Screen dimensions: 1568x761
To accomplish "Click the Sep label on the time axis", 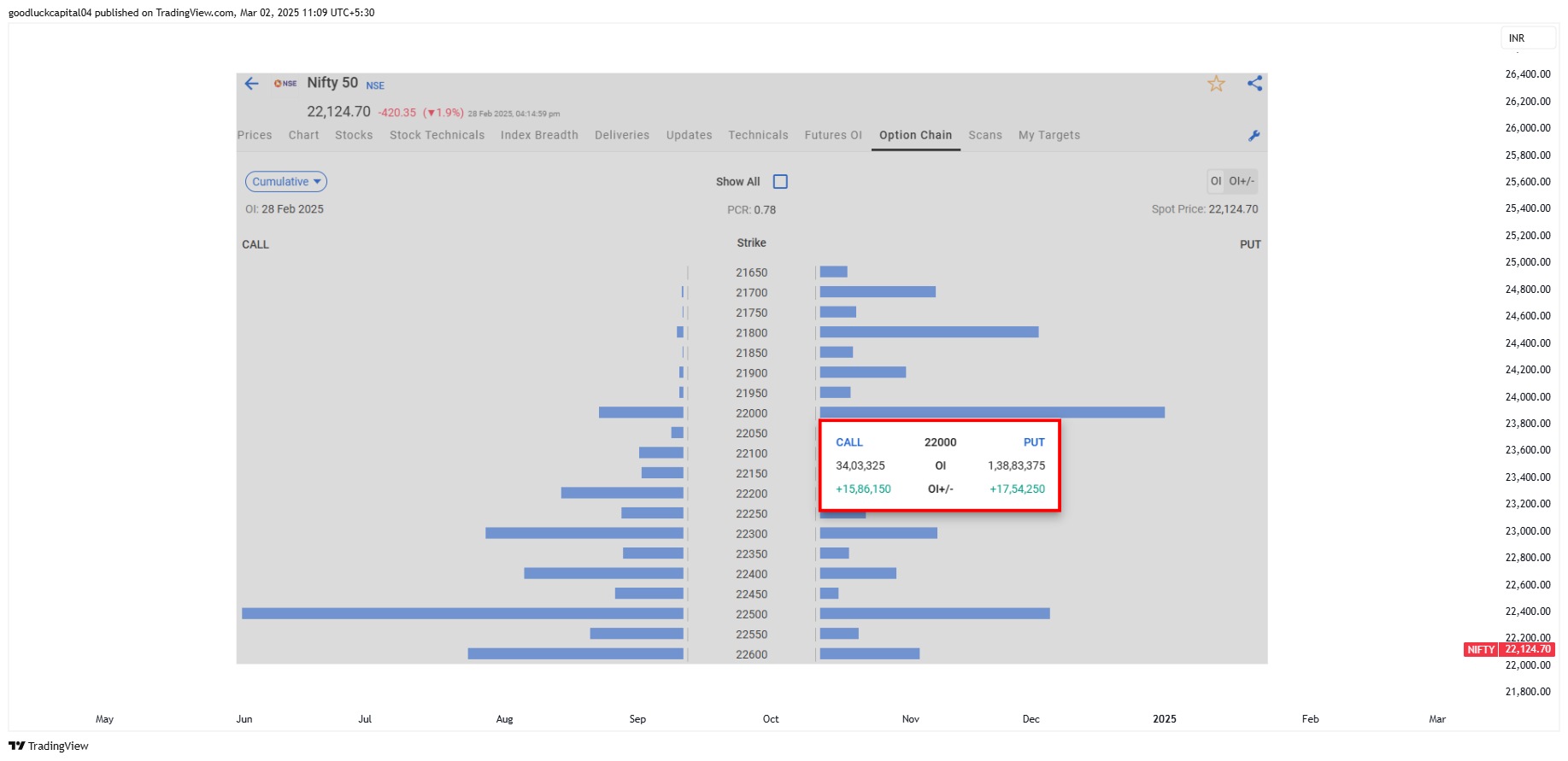I will click(637, 719).
